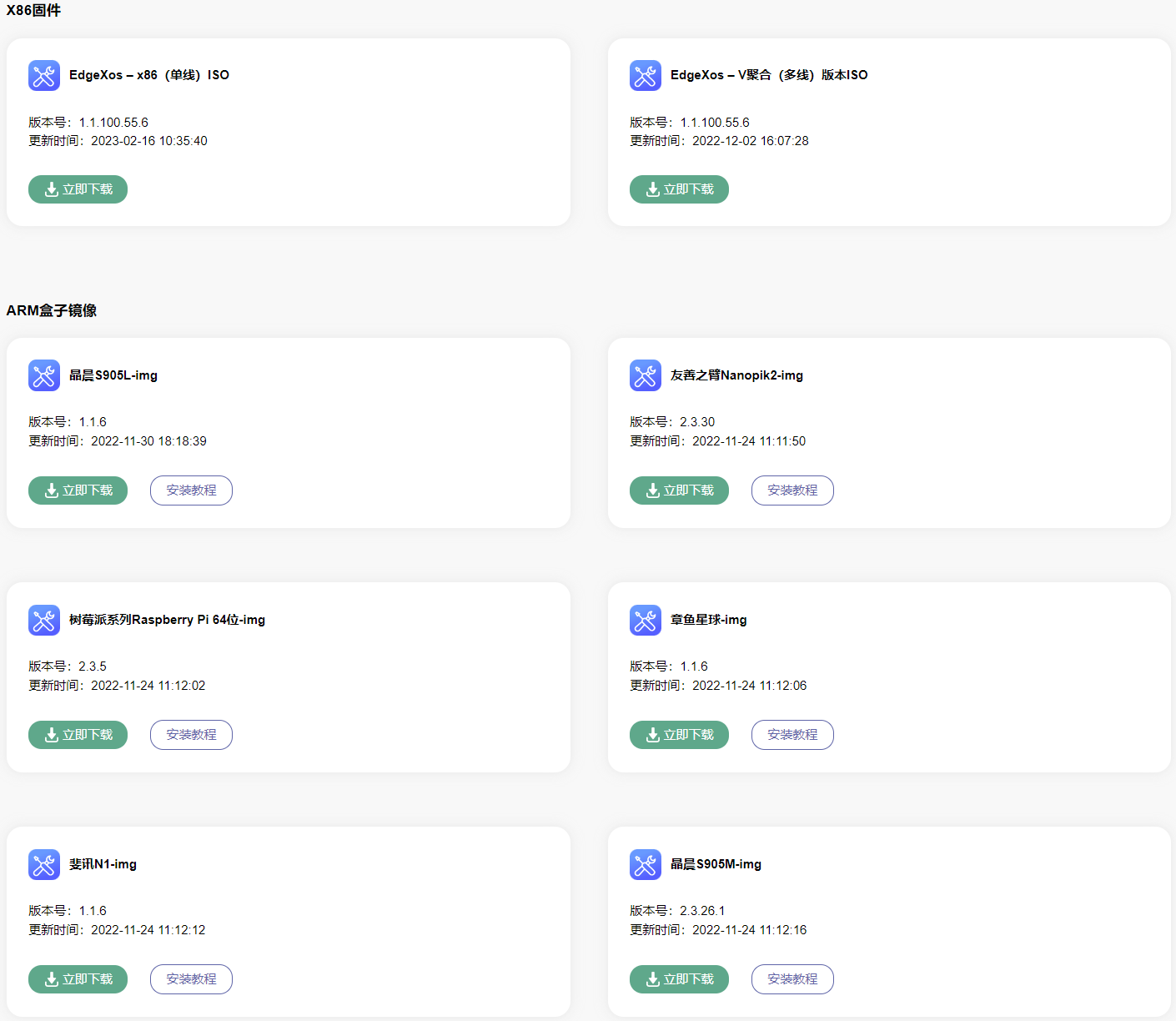Click the 晶晨S905L-img tool icon

pyautogui.click(x=44, y=375)
